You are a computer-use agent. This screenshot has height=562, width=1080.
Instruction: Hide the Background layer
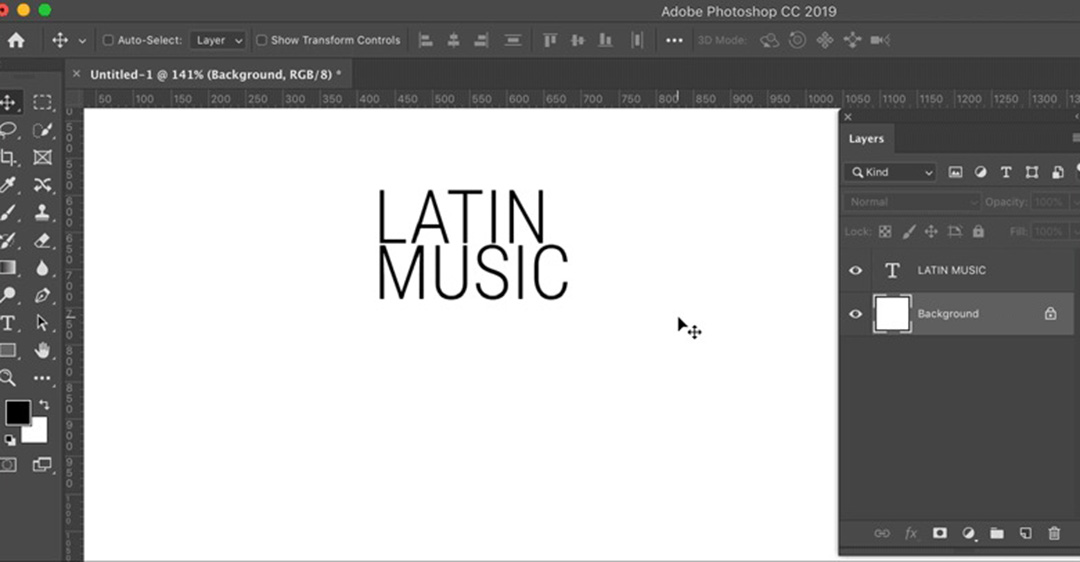tap(855, 313)
